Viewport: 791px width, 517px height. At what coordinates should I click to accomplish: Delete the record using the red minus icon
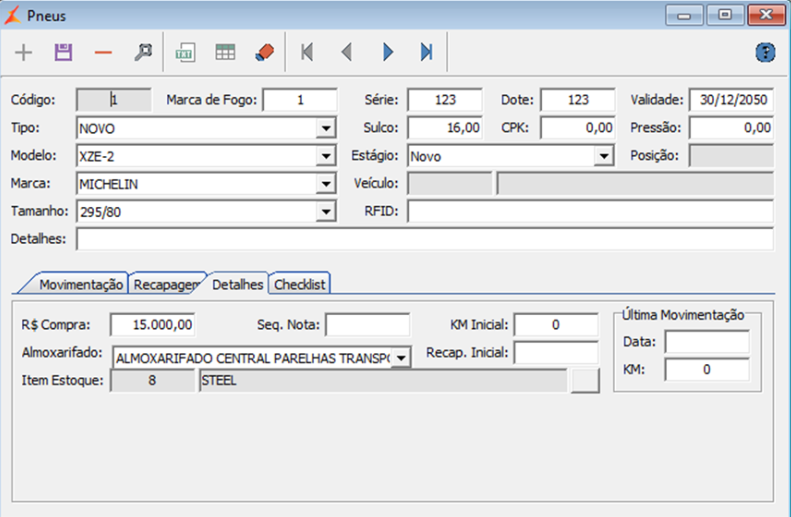click(103, 52)
